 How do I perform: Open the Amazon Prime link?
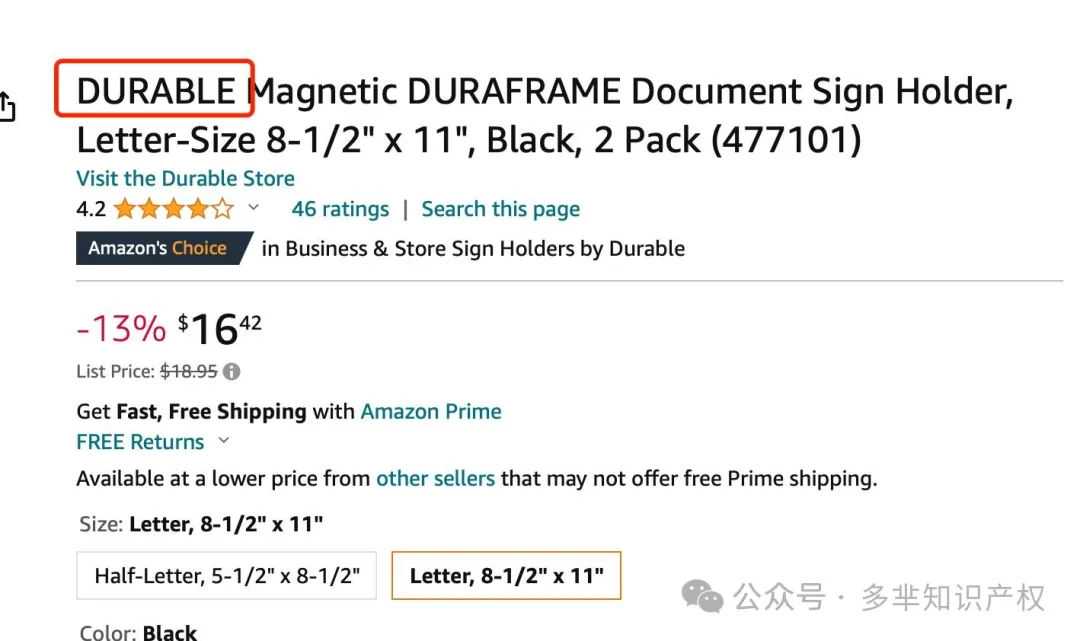click(431, 411)
